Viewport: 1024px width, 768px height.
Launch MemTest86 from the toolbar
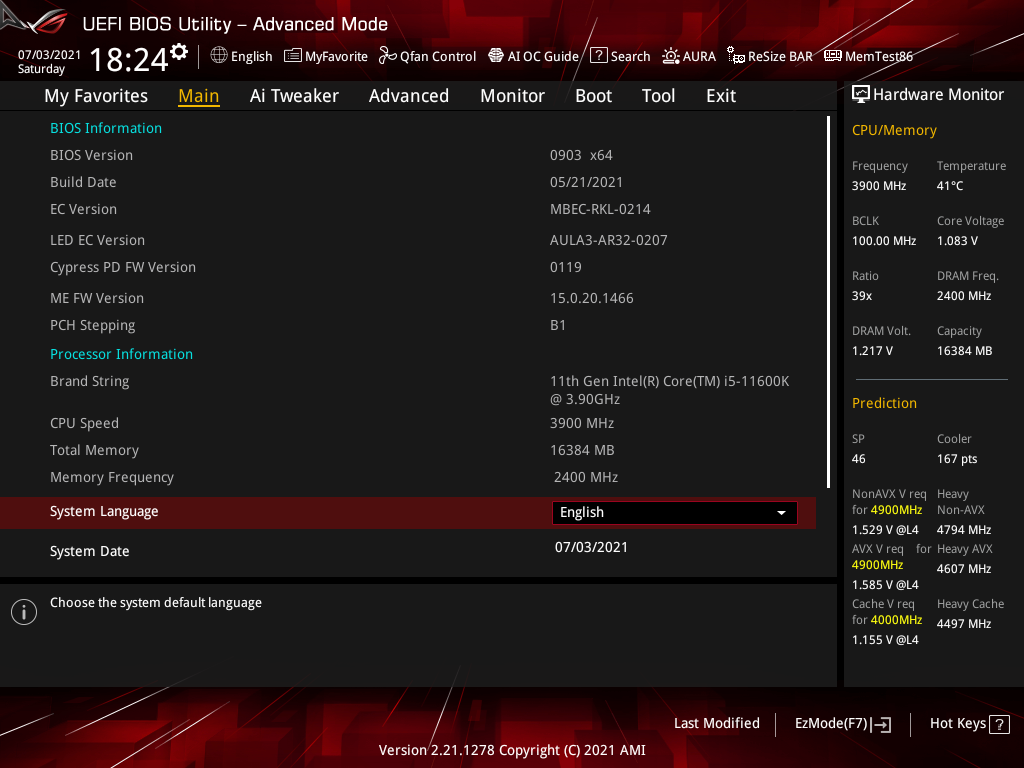[868, 56]
